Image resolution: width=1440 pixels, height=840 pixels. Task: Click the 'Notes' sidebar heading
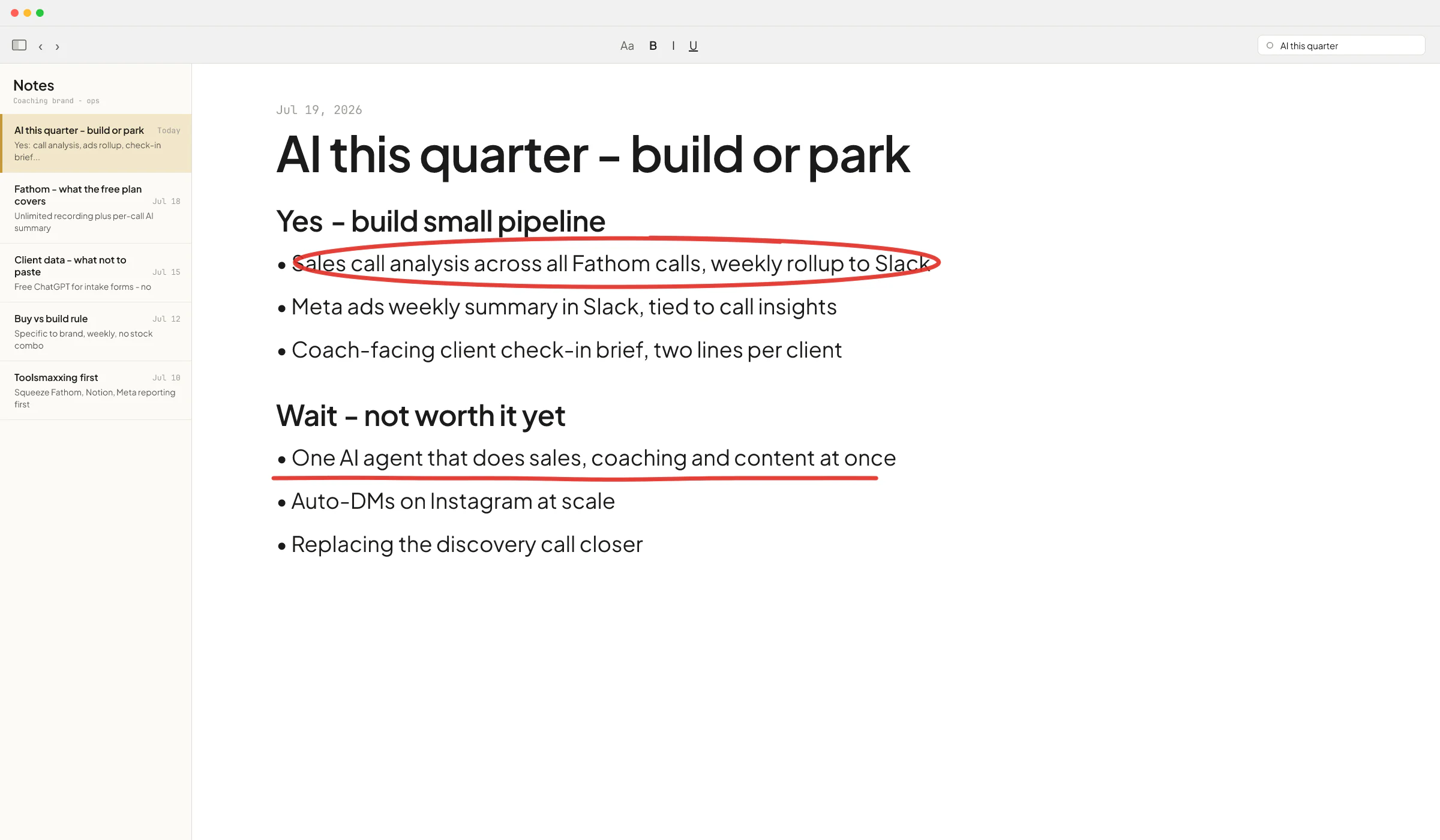pyautogui.click(x=34, y=85)
